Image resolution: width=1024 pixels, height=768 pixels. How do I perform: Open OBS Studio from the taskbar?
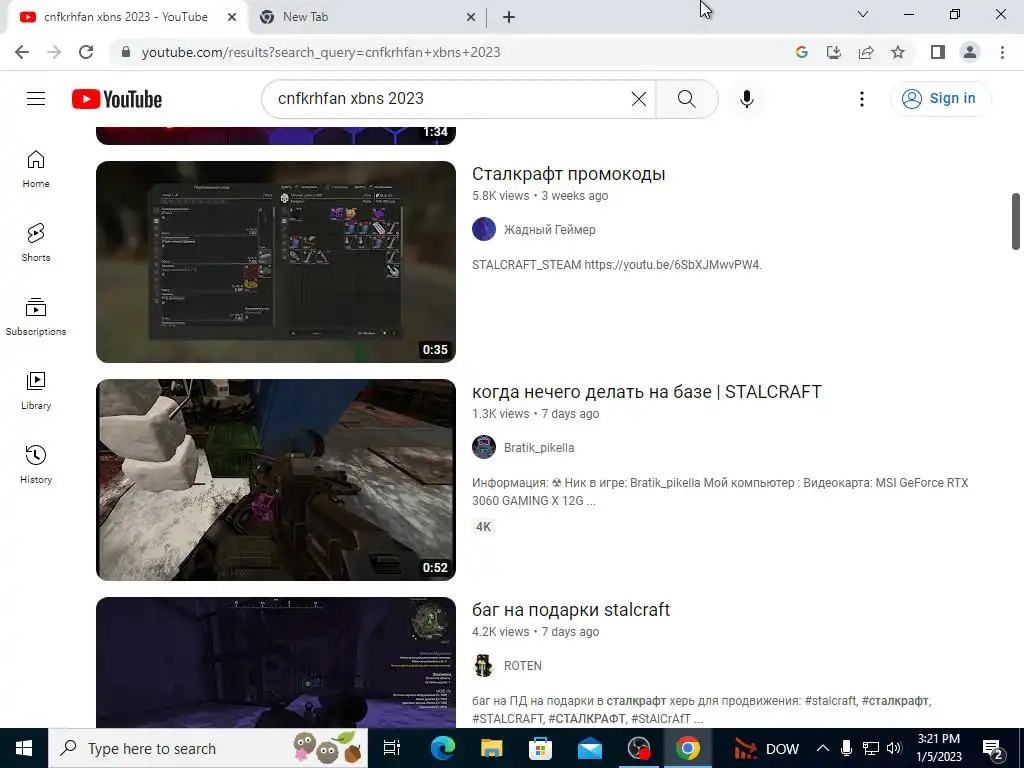click(x=639, y=748)
